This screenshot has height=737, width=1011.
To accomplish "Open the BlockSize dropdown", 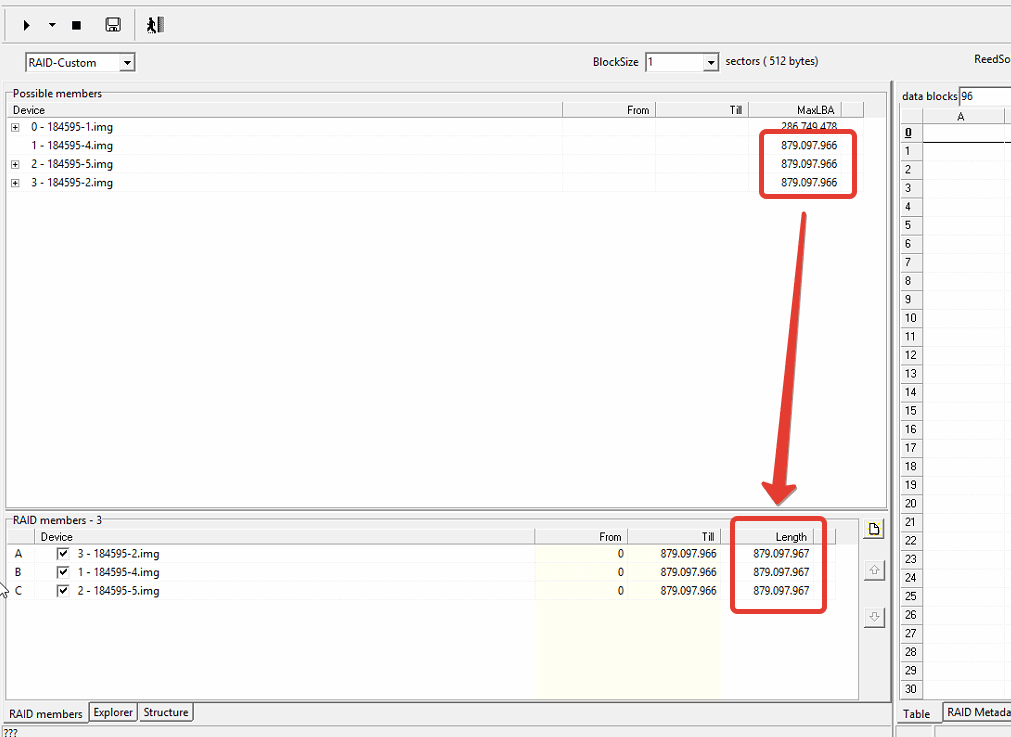I will click(x=711, y=62).
